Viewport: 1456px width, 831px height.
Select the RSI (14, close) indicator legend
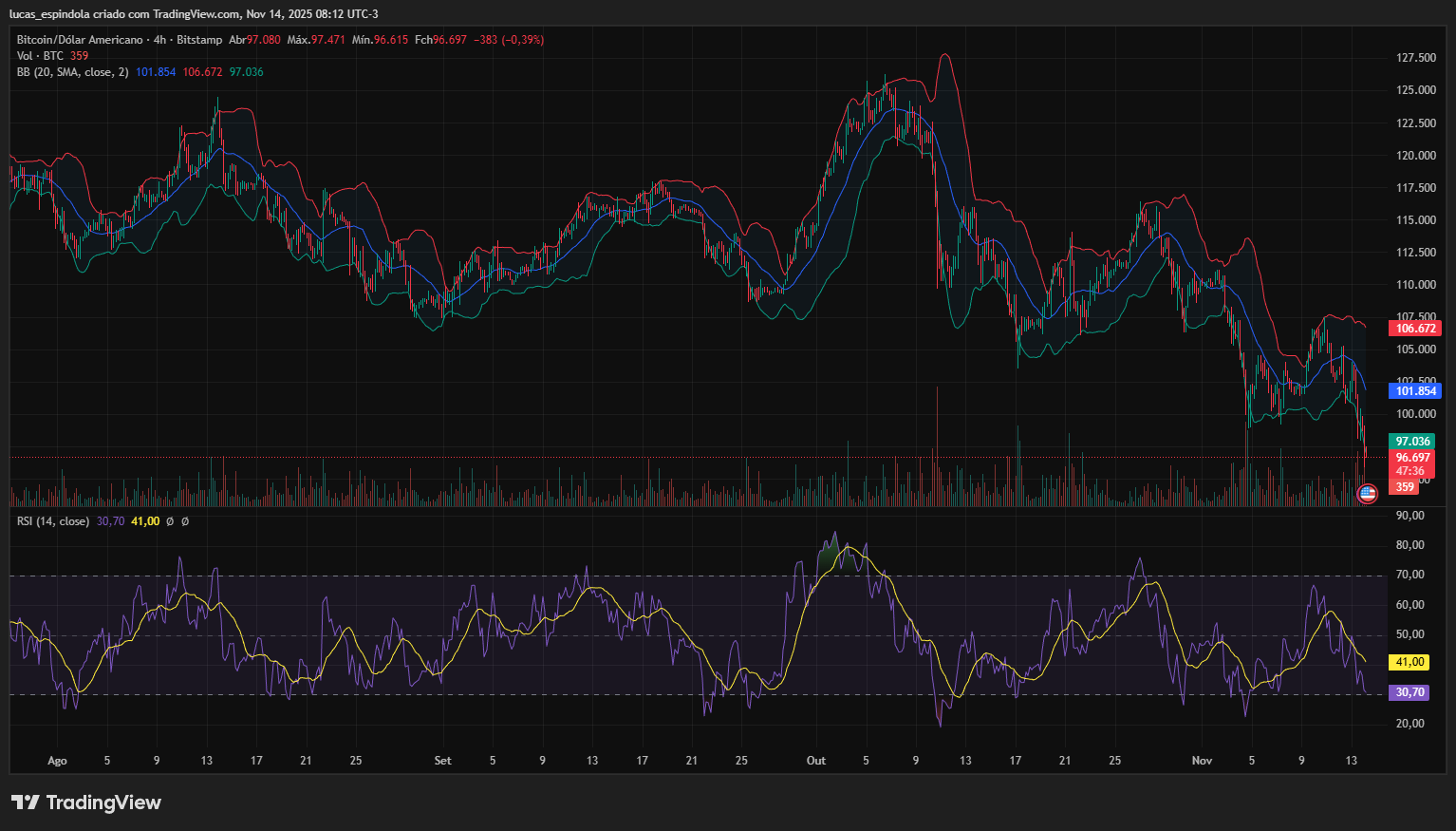coord(53,521)
